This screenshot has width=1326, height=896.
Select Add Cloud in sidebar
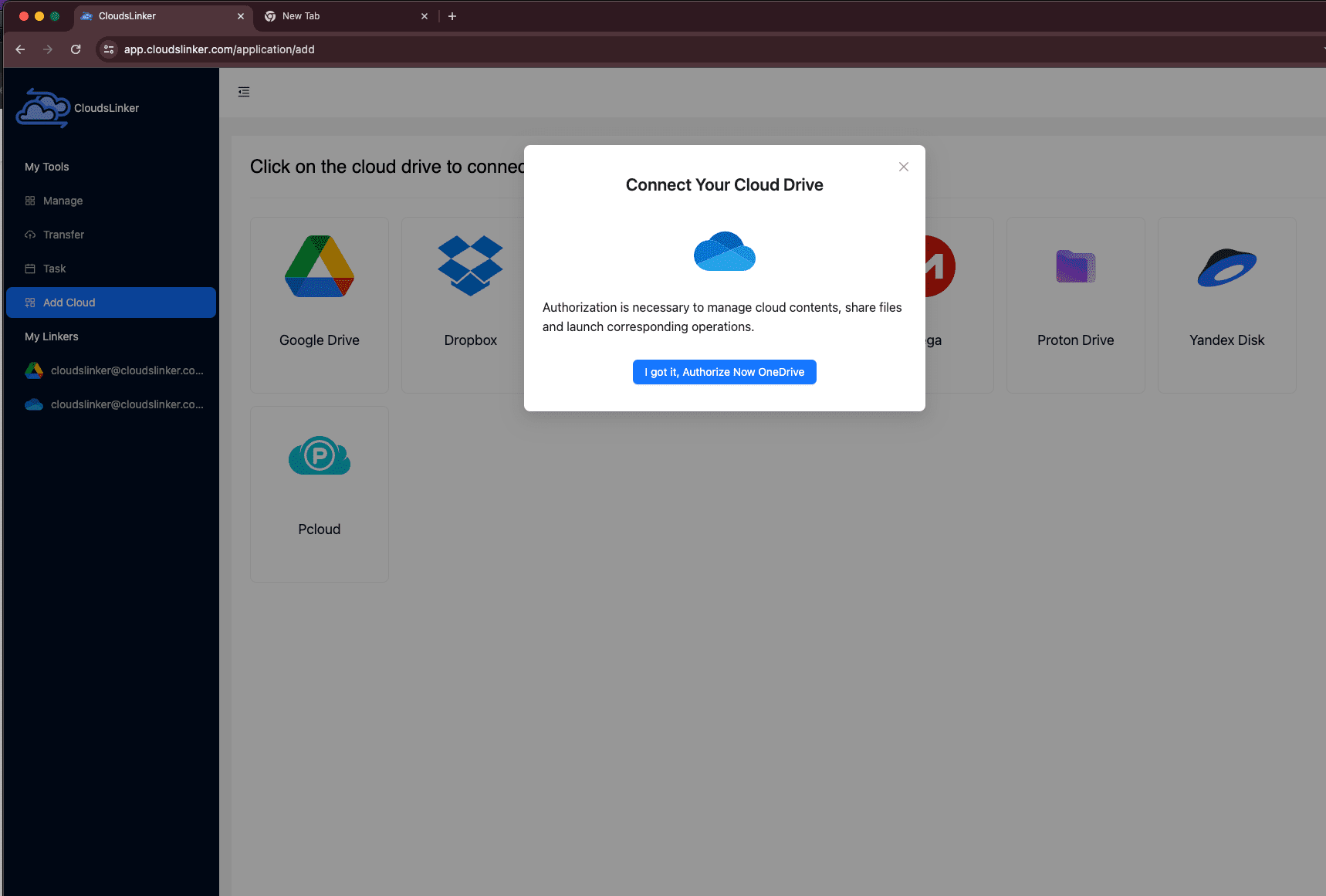point(111,303)
